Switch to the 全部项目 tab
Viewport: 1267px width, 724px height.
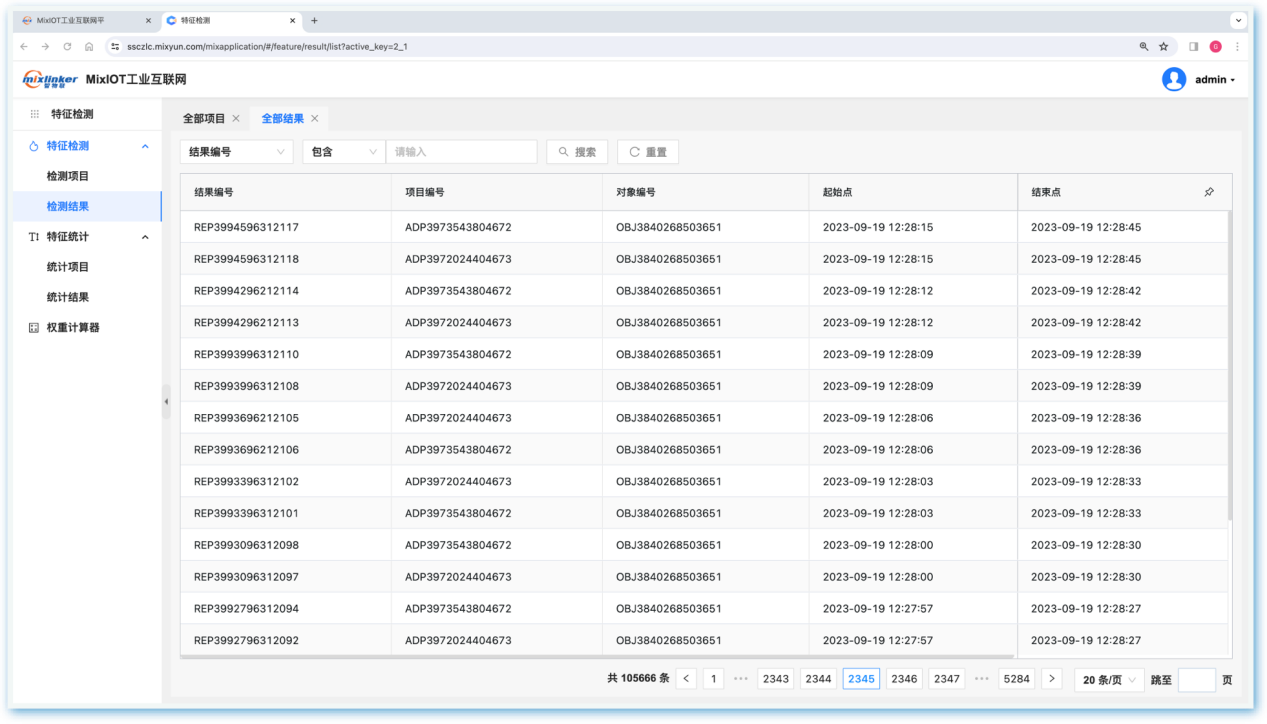pos(204,118)
